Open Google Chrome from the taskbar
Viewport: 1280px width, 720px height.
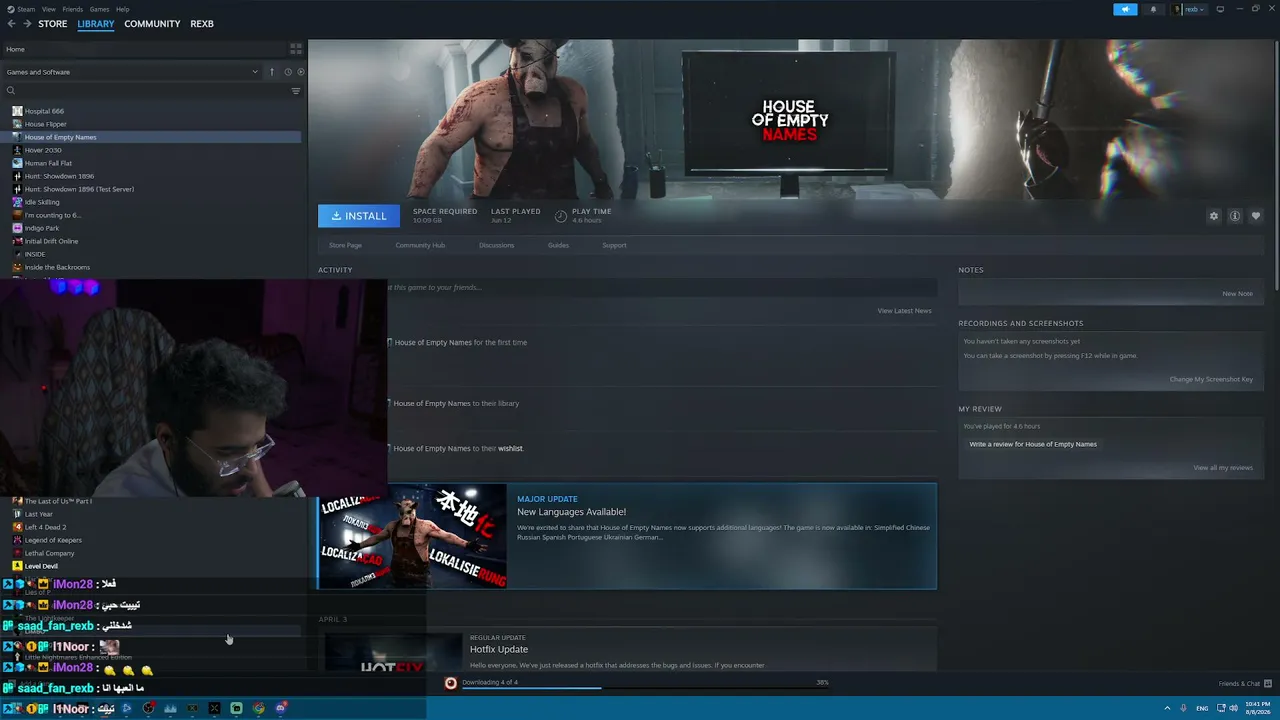pyautogui.click(x=259, y=708)
